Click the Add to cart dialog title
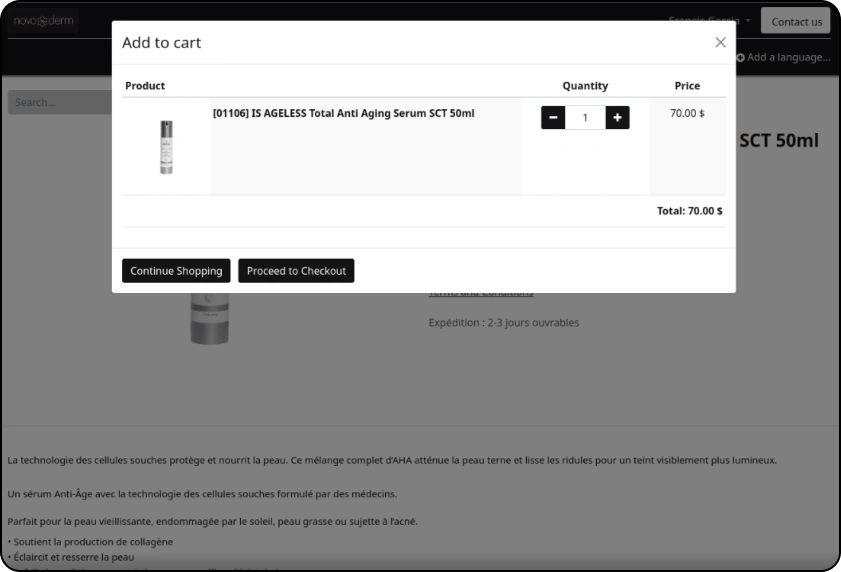 point(161,42)
